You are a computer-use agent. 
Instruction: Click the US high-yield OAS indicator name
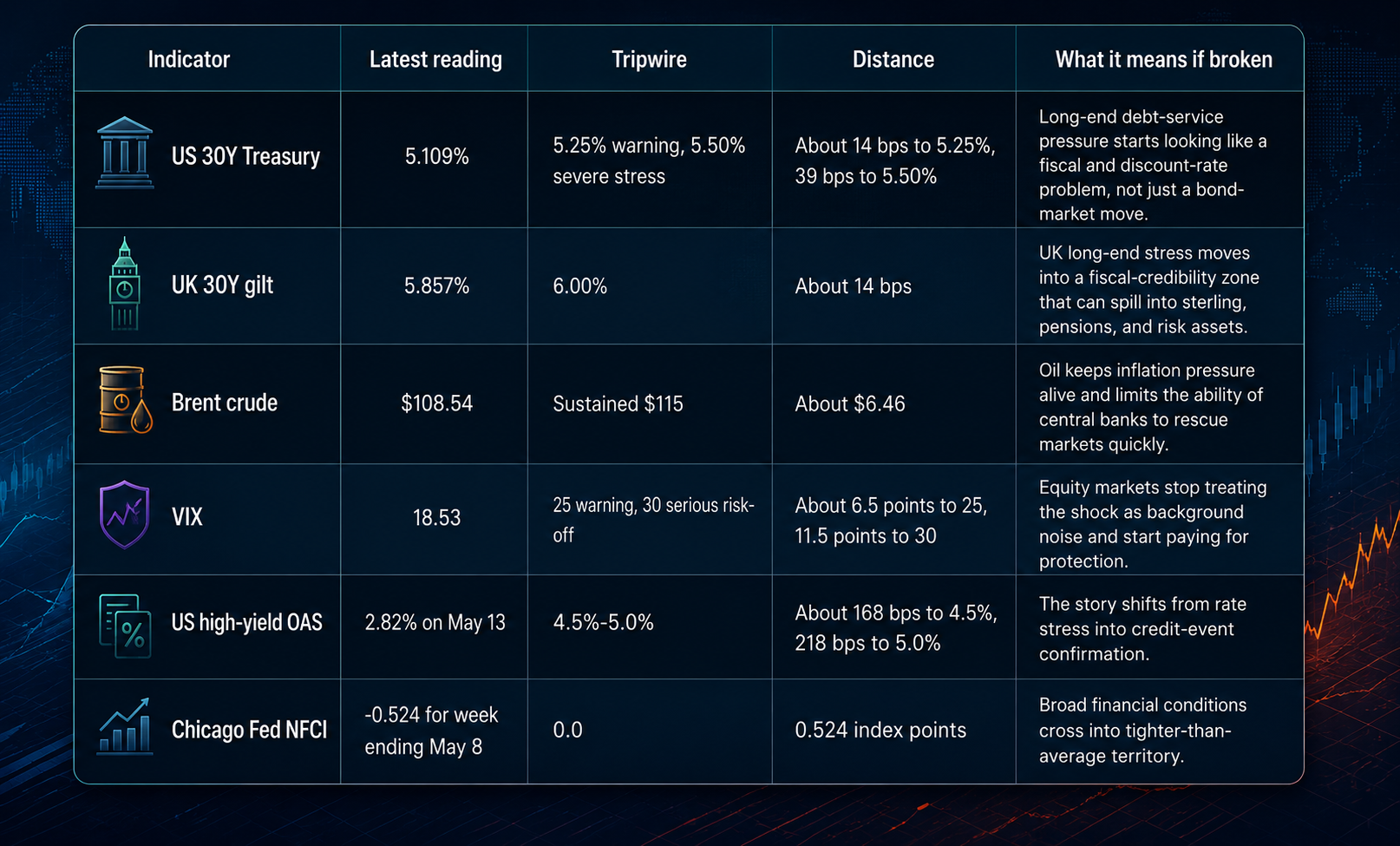[x=246, y=622]
